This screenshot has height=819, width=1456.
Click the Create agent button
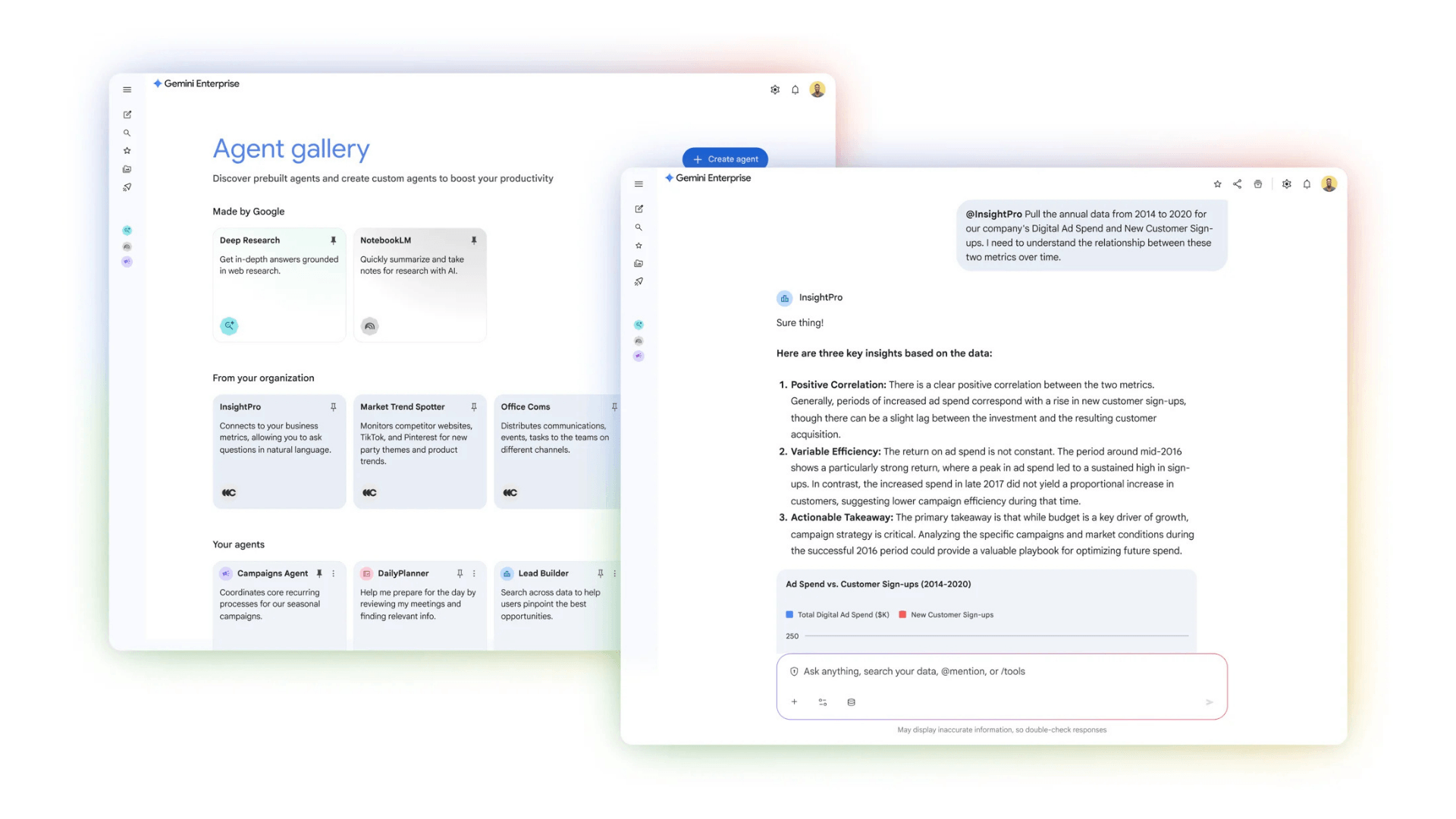(725, 159)
